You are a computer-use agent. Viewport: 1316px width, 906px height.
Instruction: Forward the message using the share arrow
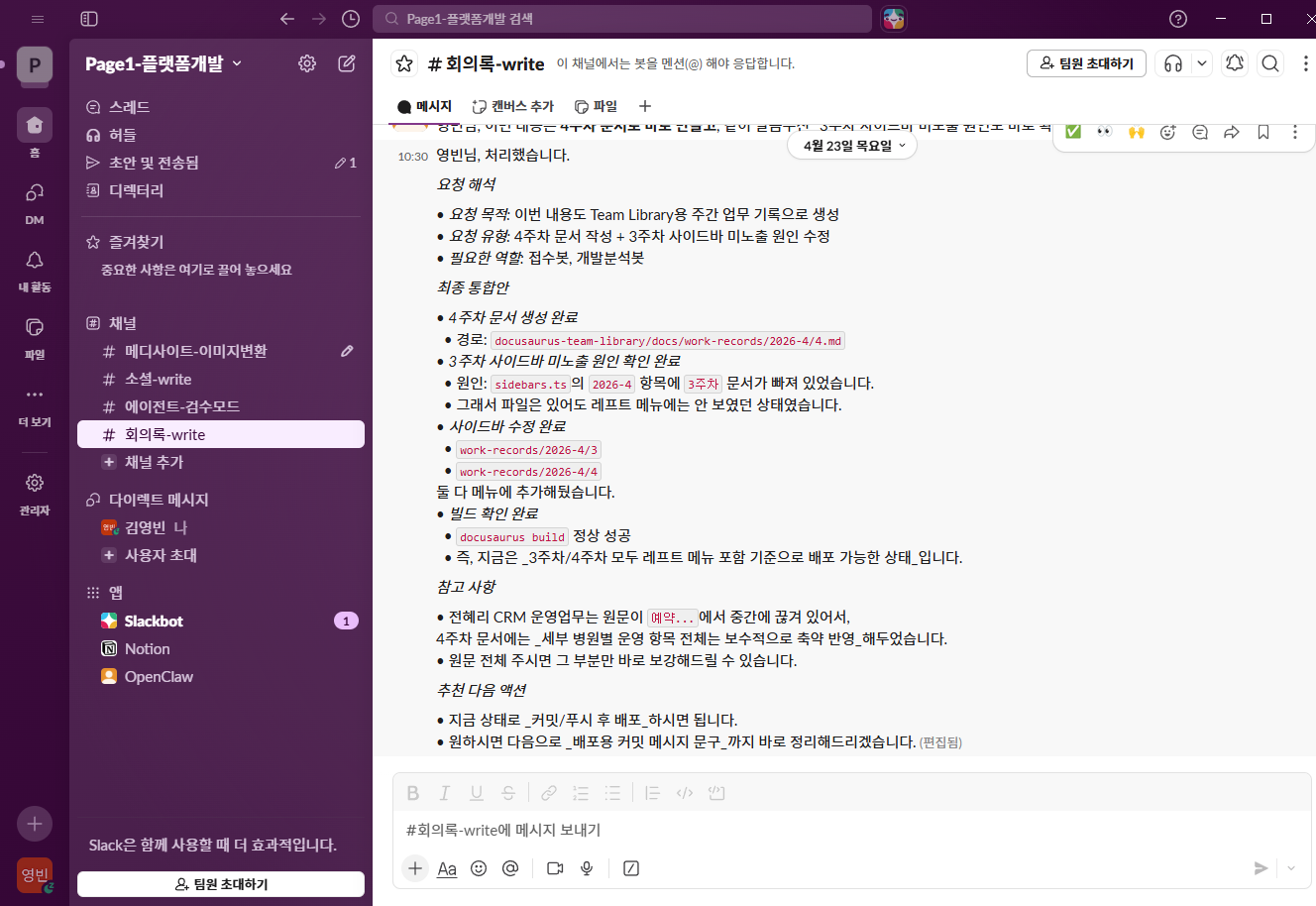pyautogui.click(x=1231, y=131)
